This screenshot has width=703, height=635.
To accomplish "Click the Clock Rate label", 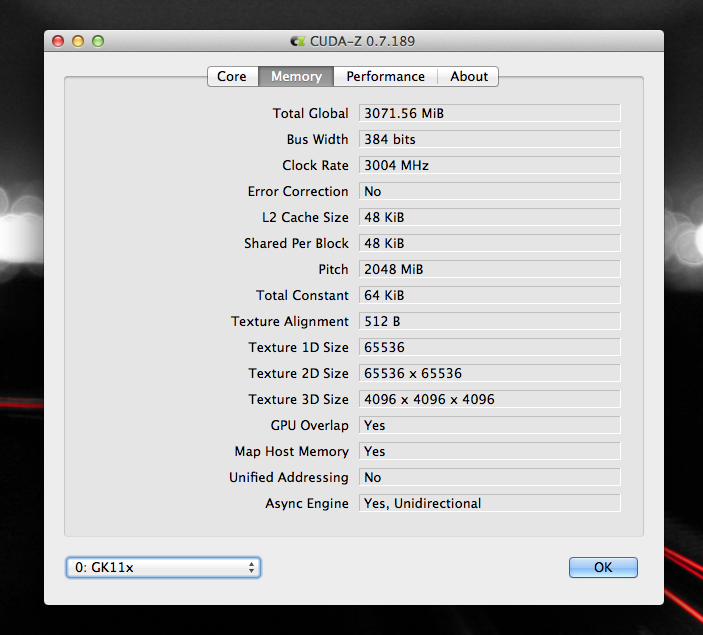I will (x=315, y=165).
